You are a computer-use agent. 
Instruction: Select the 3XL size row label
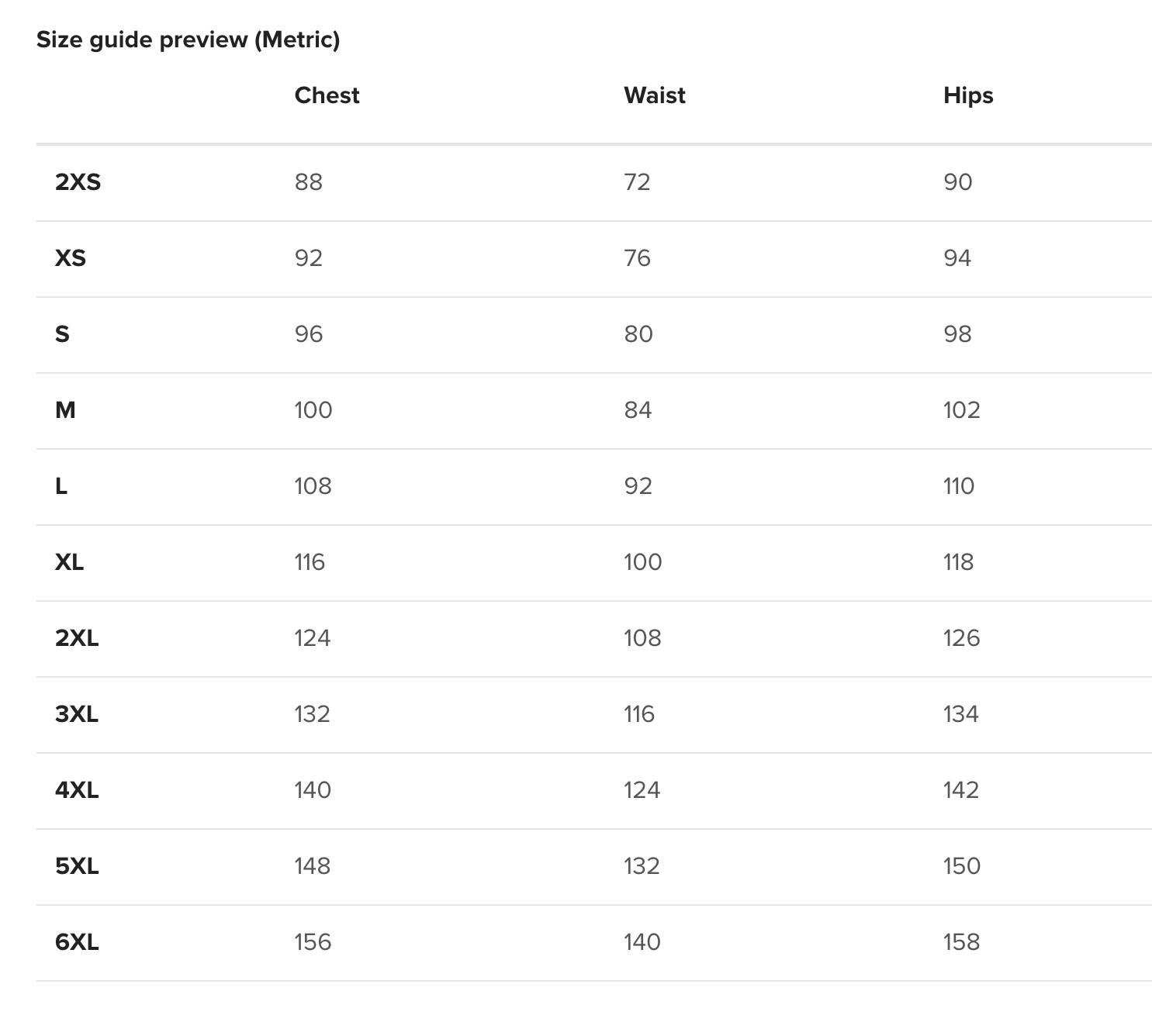point(77,714)
